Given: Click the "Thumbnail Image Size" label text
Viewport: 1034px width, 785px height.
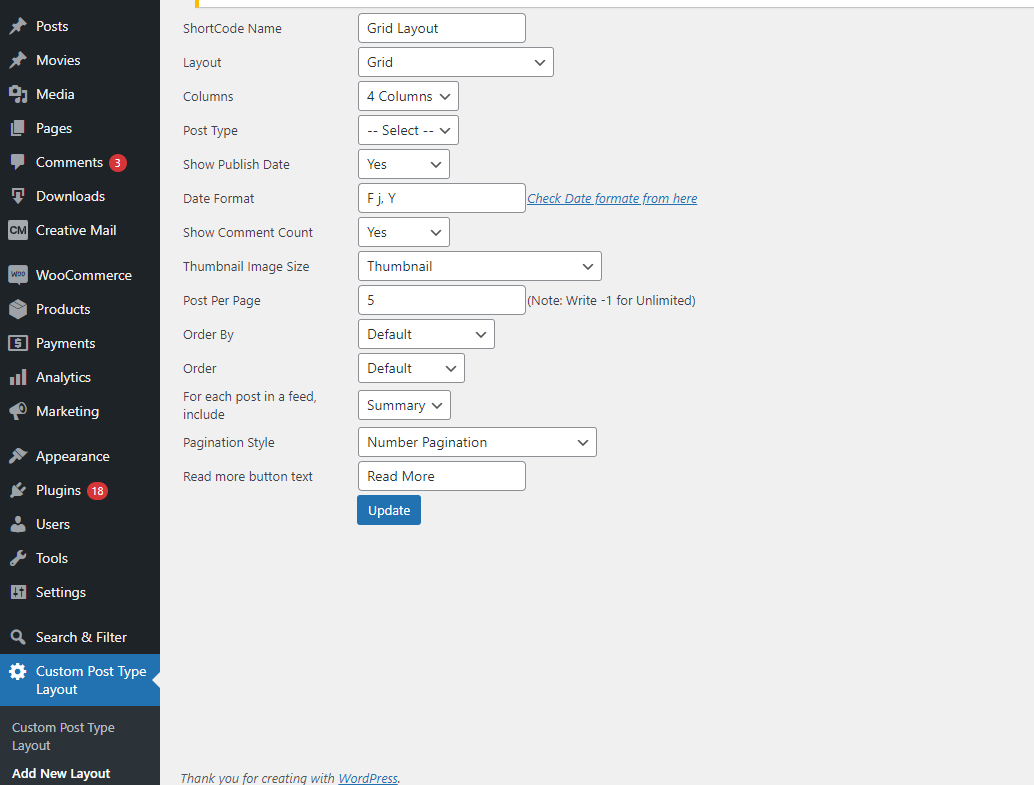Looking at the screenshot, I should [246, 267].
